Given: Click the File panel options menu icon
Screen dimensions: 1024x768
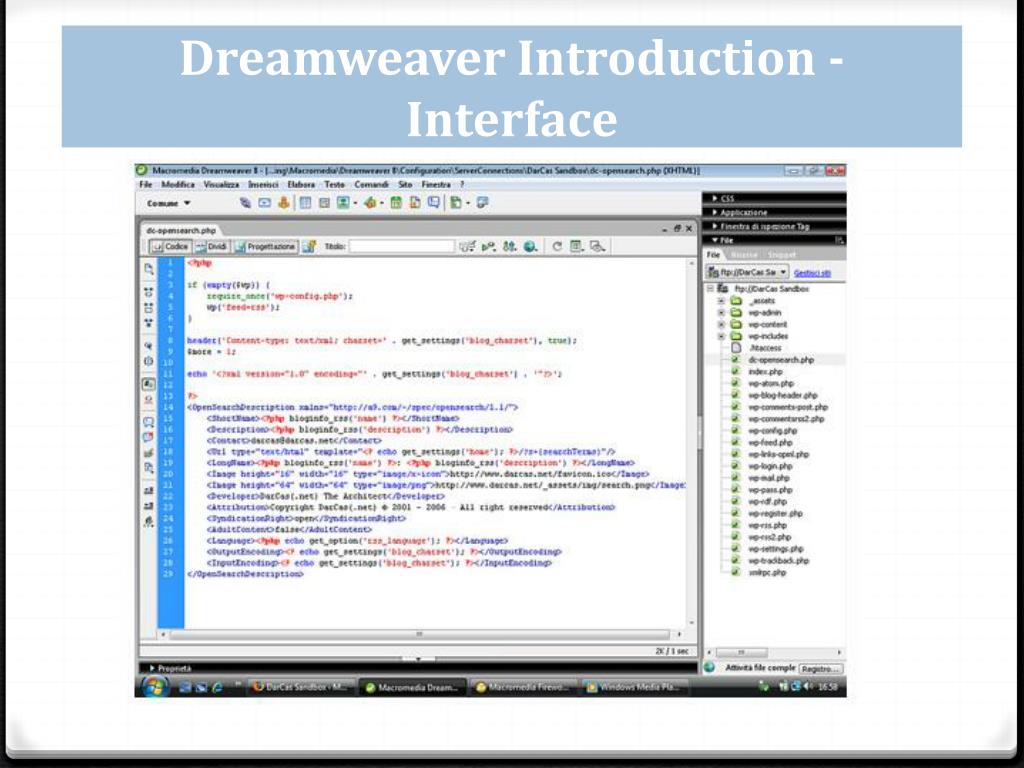Looking at the screenshot, I should [x=839, y=240].
